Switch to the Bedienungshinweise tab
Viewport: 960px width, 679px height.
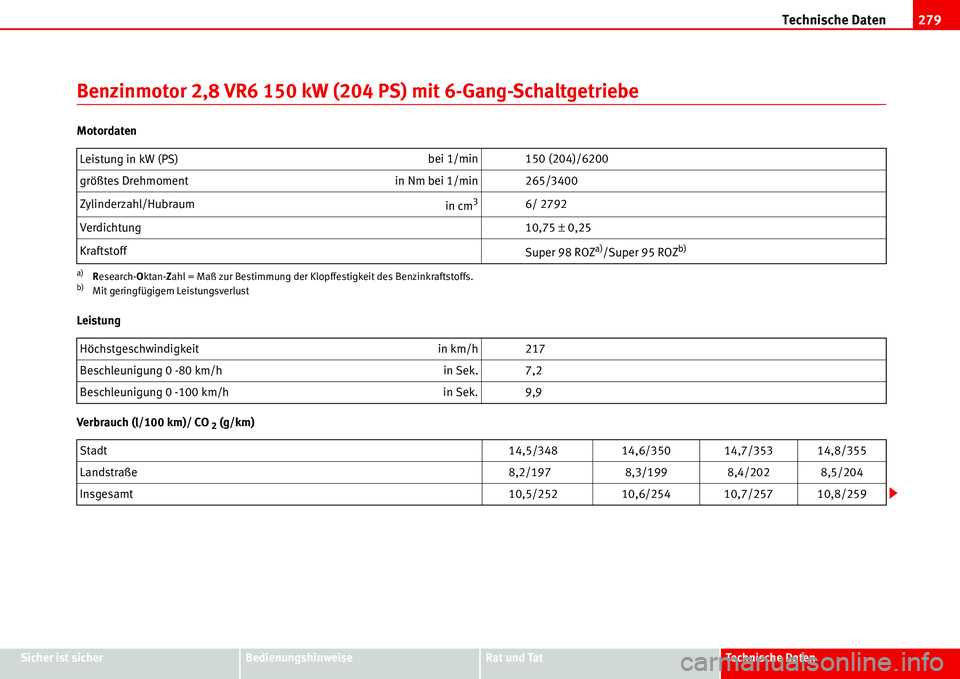360,663
